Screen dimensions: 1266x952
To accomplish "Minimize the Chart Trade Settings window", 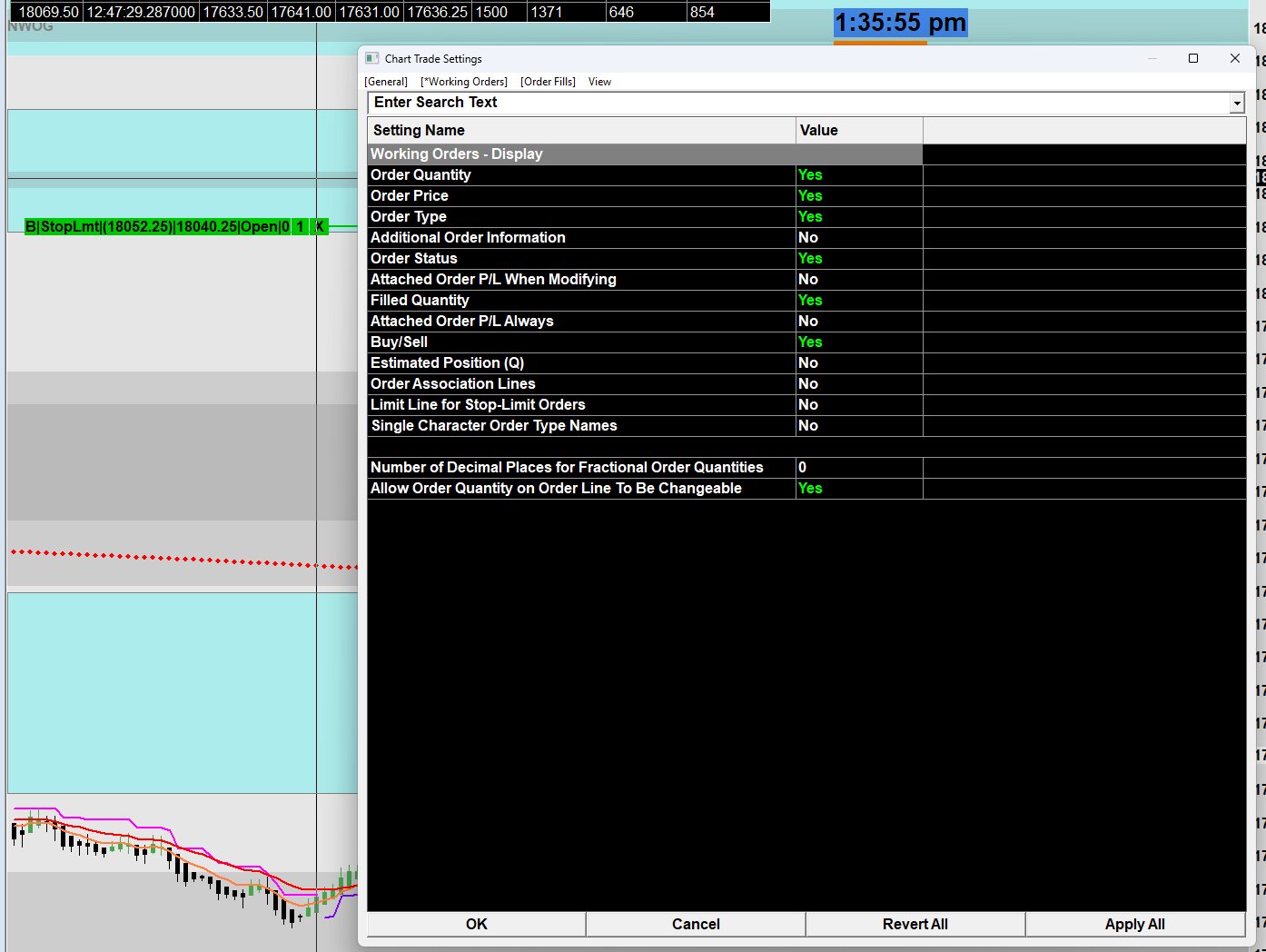I will [1152, 58].
